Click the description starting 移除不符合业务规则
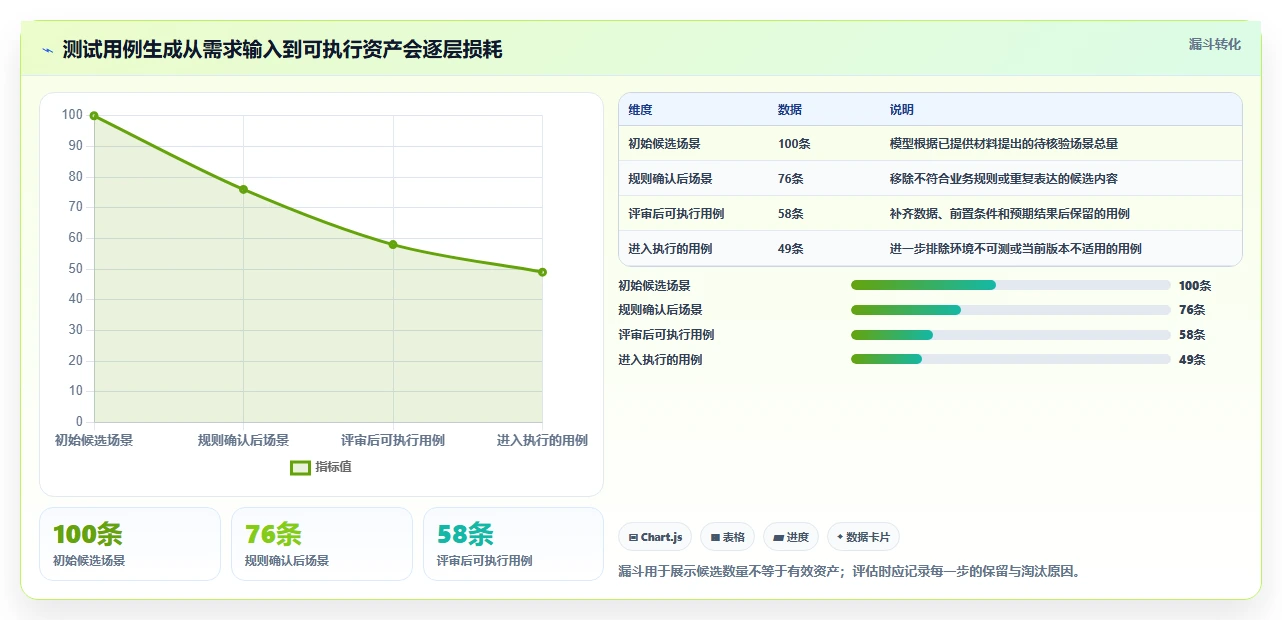The width and height of the screenshot is (1282, 620). pos(1004,179)
